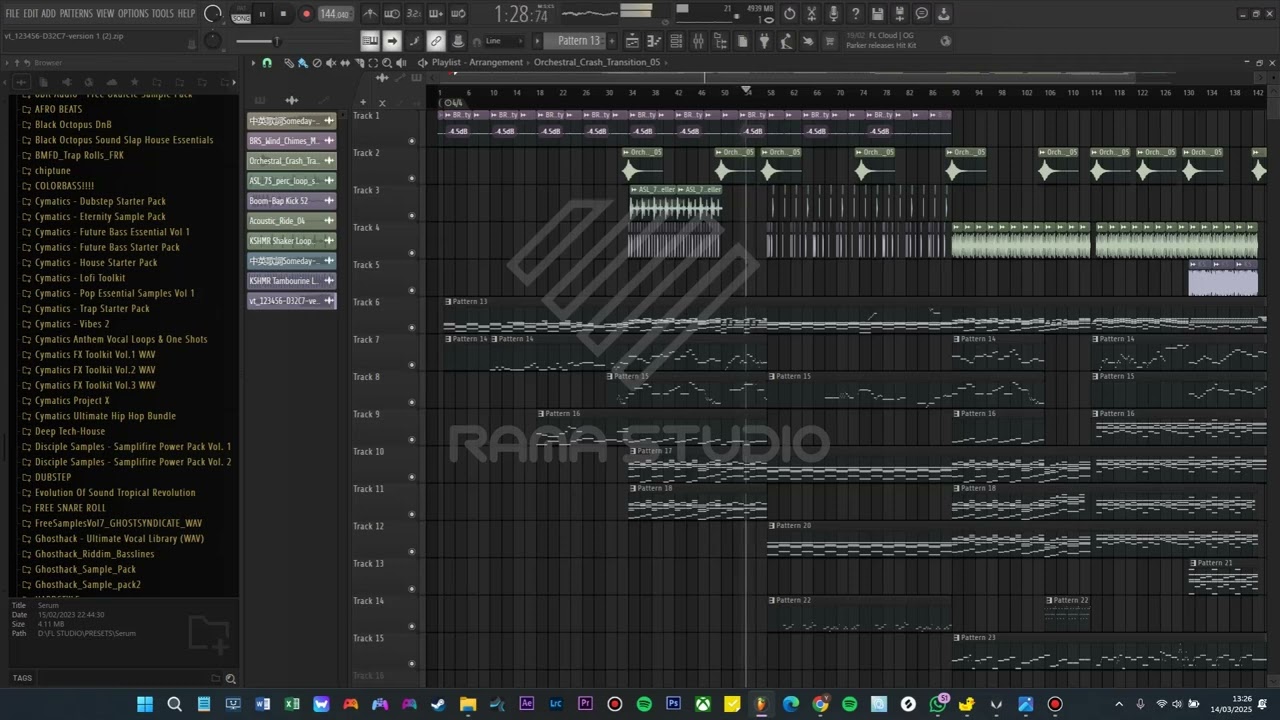This screenshot has height=720, width=1280.
Task: Mute Track 3 using its green dot
Action: click(x=411, y=216)
